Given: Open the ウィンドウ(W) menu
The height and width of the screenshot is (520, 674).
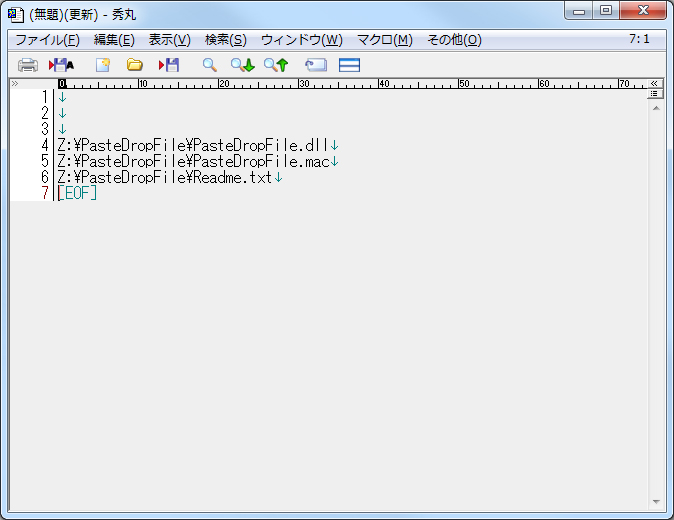Looking at the screenshot, I should (x=302, y=40).
